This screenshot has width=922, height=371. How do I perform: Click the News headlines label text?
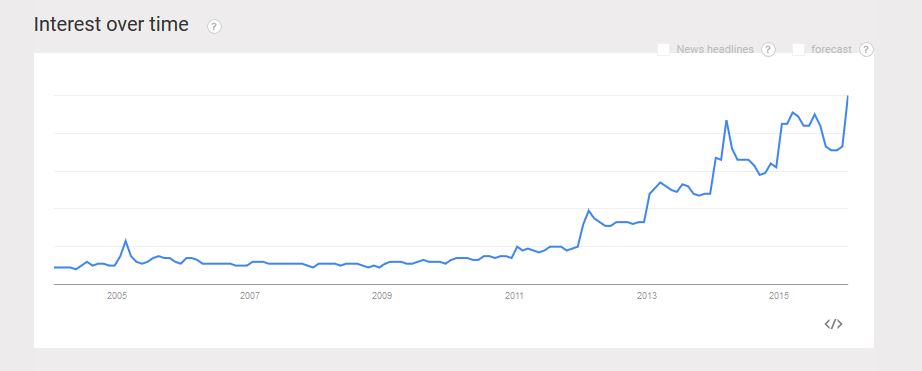[x=714, y=49]
